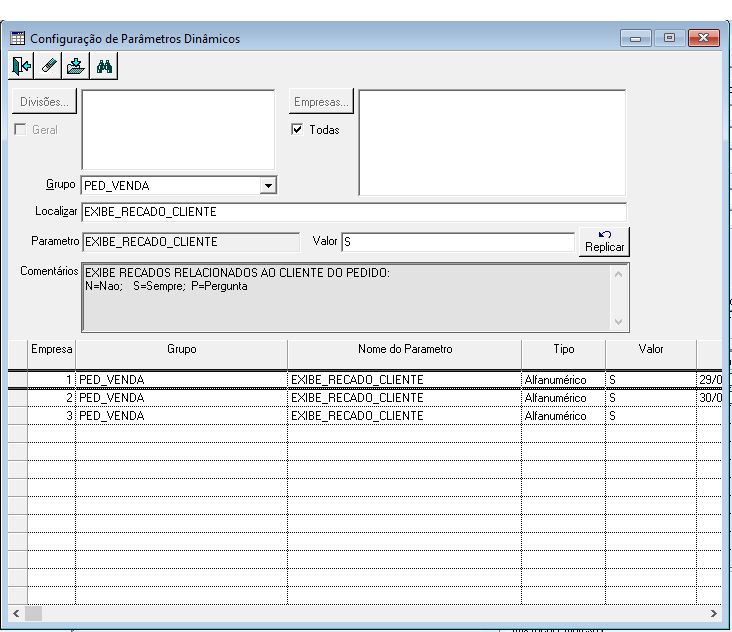
Task: Click the Comentários scroll up arrow
Action: 619,274
